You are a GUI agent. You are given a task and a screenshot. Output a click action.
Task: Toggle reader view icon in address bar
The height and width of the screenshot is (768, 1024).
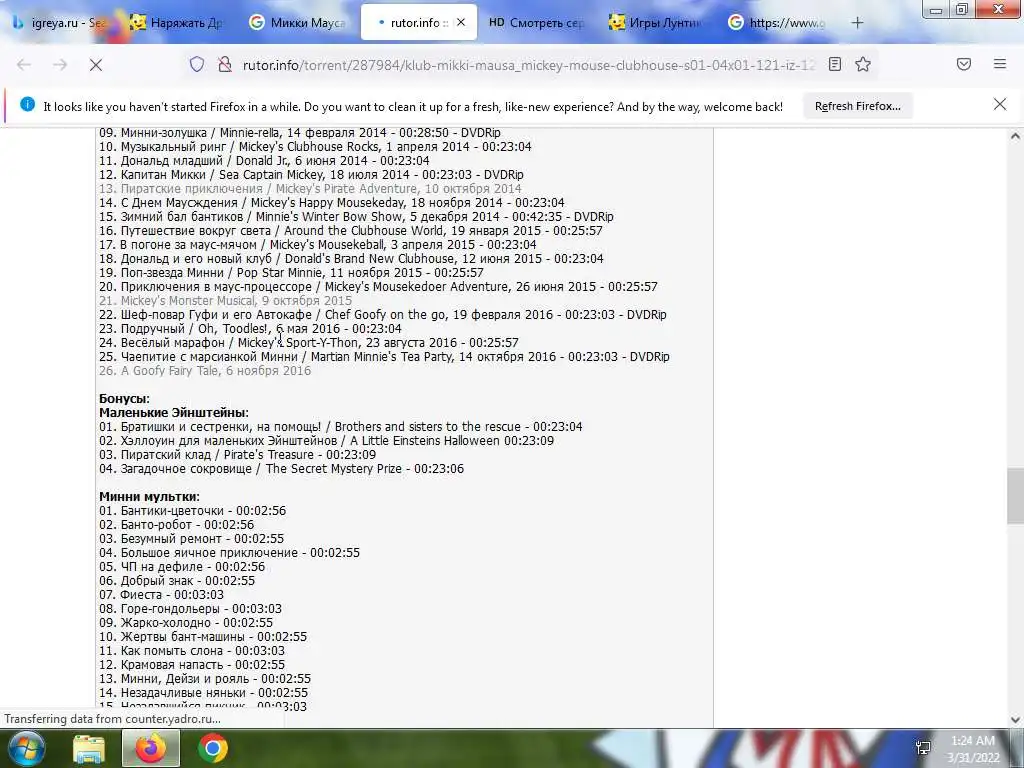[x=835, y=64]
